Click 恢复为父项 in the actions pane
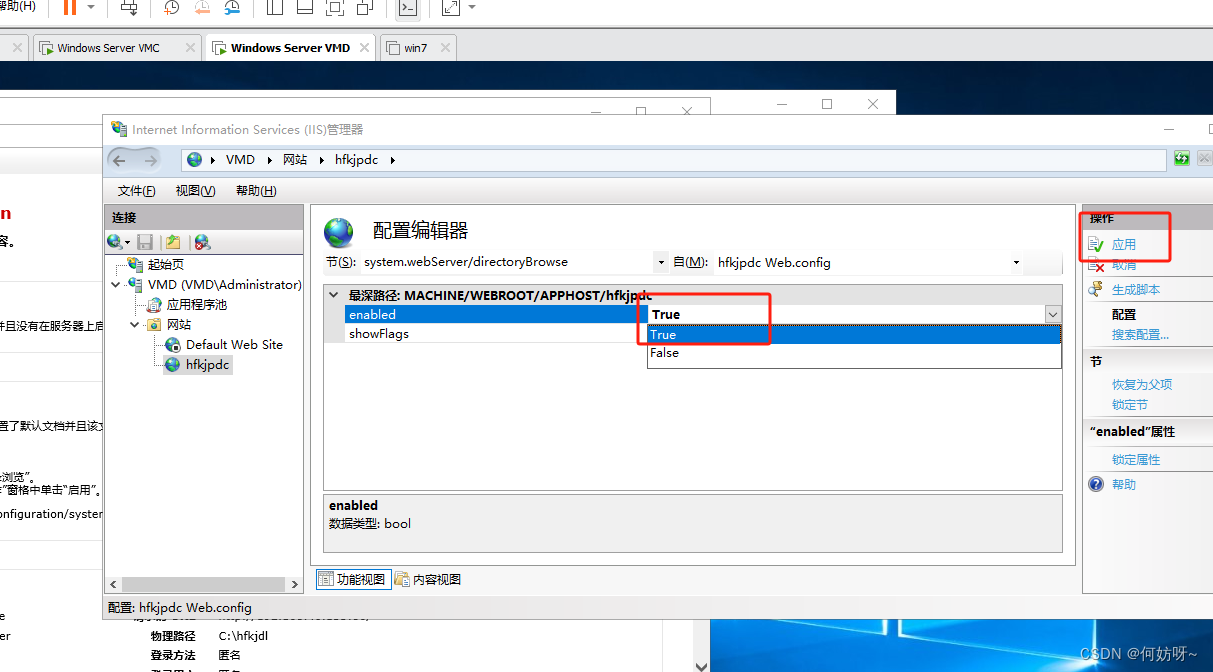This screenshot has width=1213, height=672. point(1142,385)
